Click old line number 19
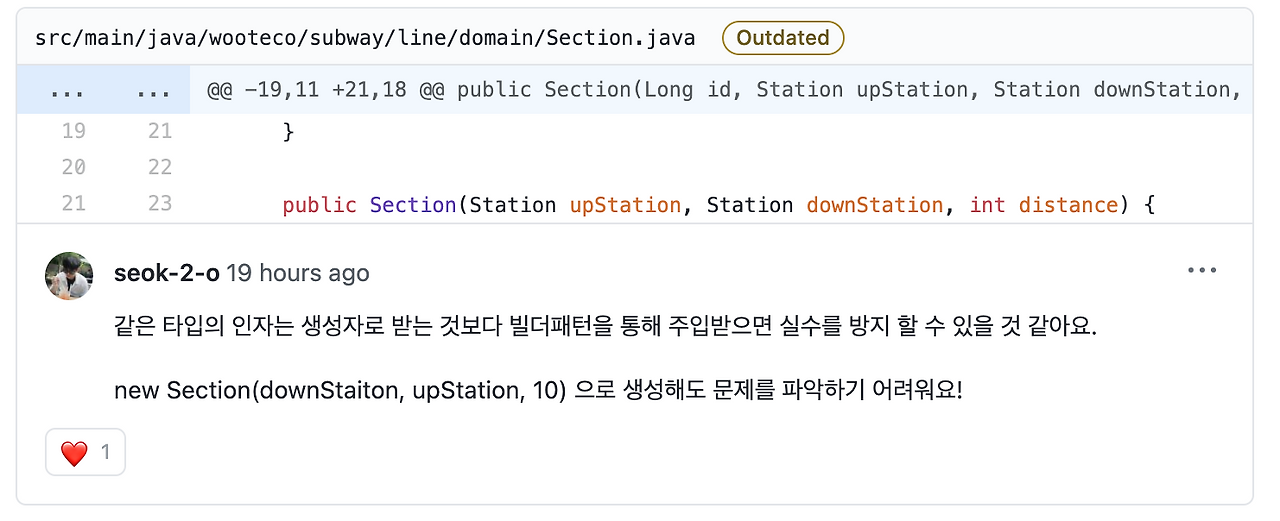1280x521 pixels. (73, 131)
